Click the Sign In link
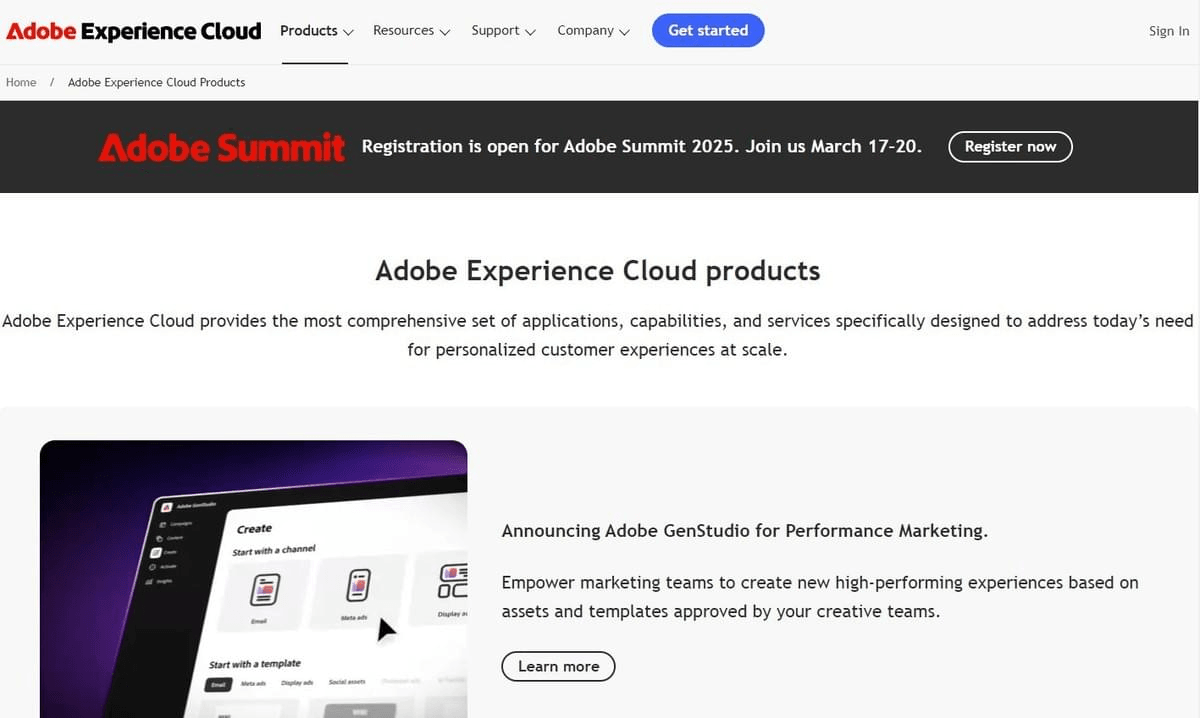 1168,31
